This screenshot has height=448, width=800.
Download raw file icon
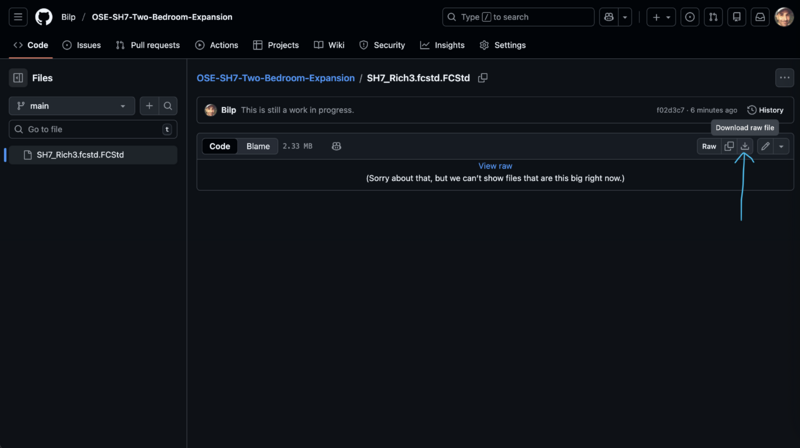[745, 146]
